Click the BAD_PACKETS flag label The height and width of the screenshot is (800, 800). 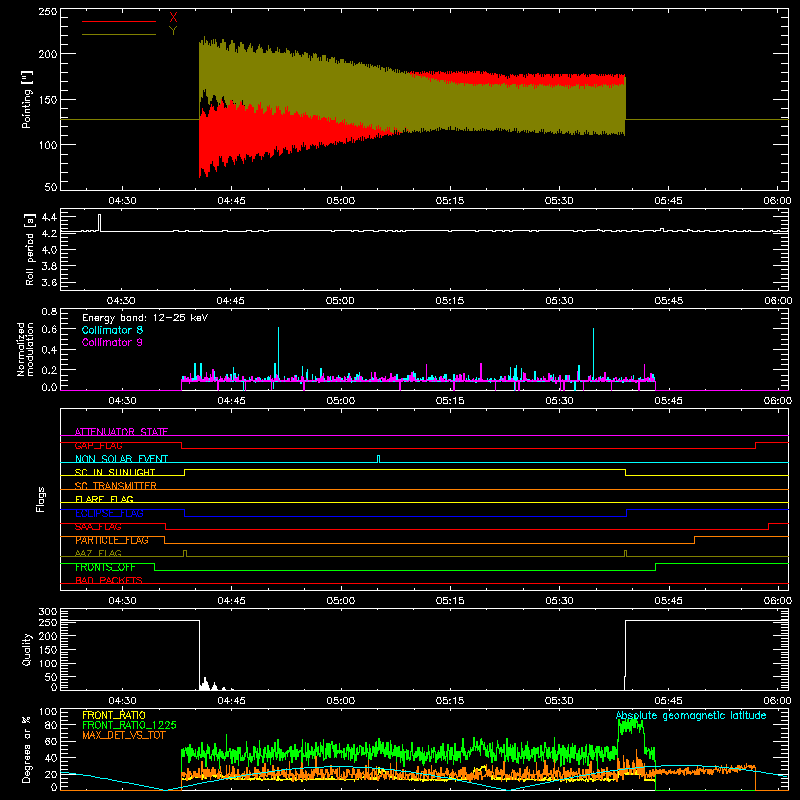coord(109,580)
